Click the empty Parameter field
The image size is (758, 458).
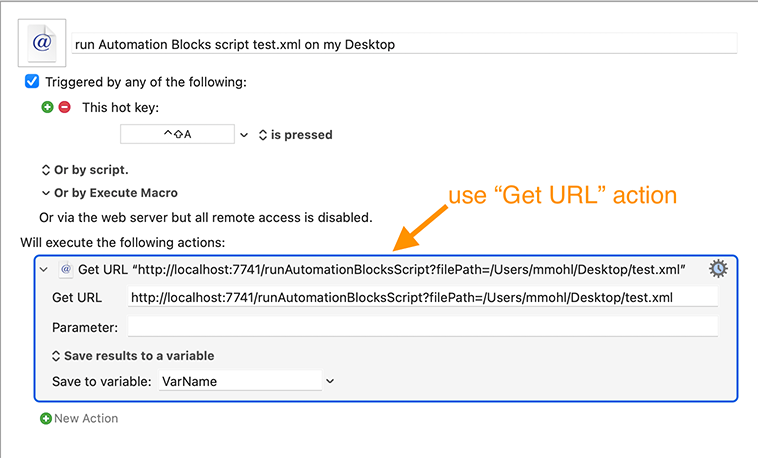tap(423, 326)
